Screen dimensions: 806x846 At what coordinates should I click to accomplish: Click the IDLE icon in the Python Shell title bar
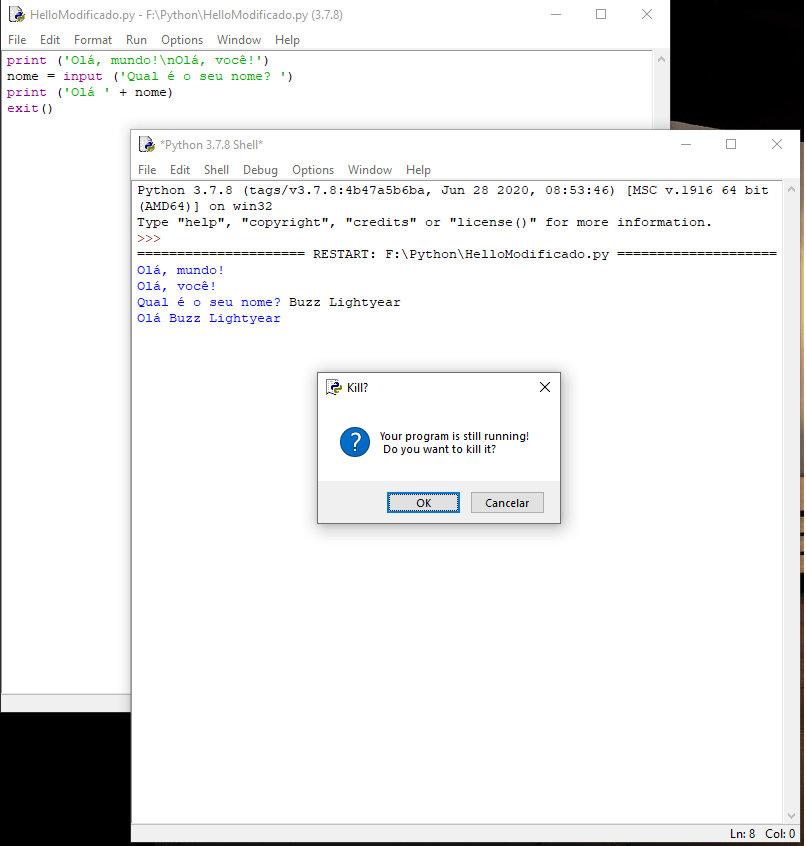click(x=146, y=145)
